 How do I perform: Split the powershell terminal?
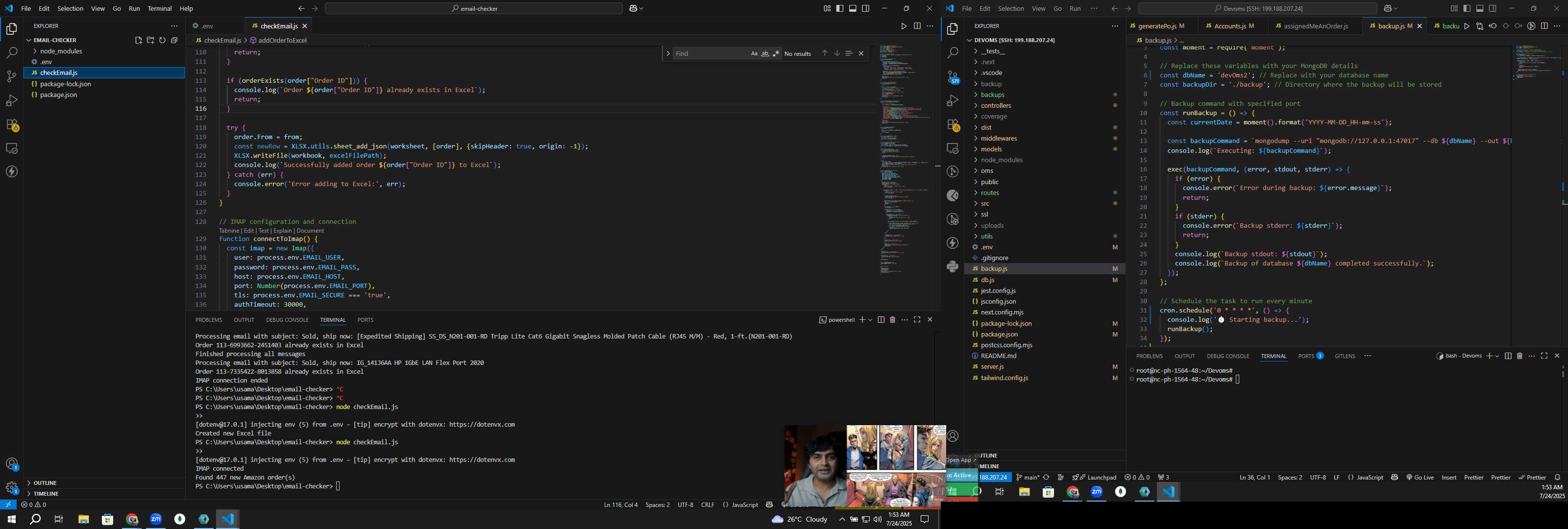click(881, 319)
